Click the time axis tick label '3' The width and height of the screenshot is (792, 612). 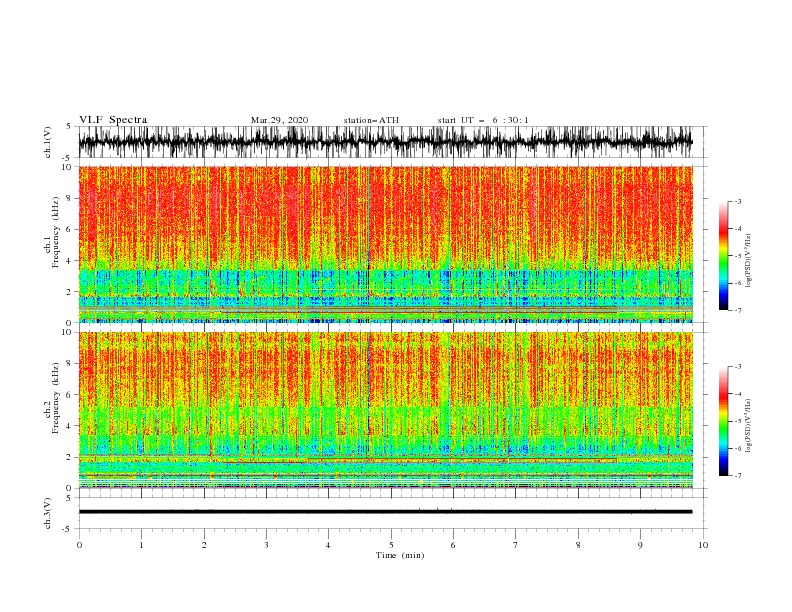[x=266, y=545]
